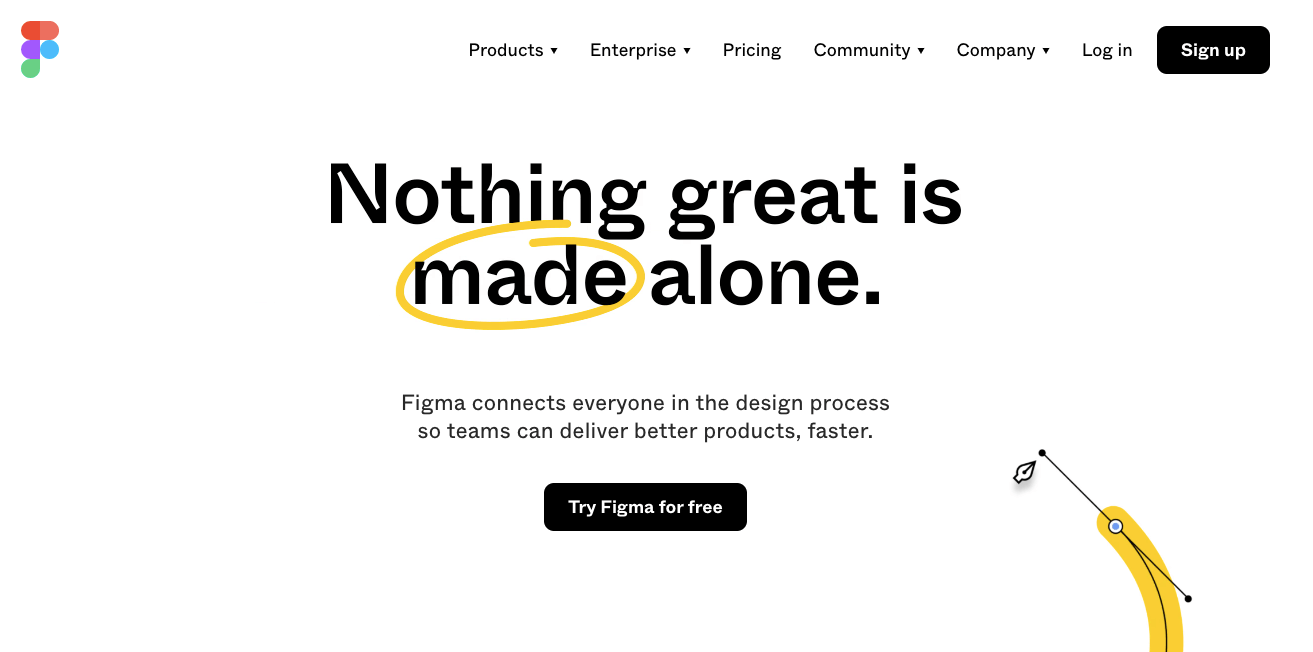Screen dimensions: 1313x652
Task: Open the Community dropdown
Action: tap(920, 51)
